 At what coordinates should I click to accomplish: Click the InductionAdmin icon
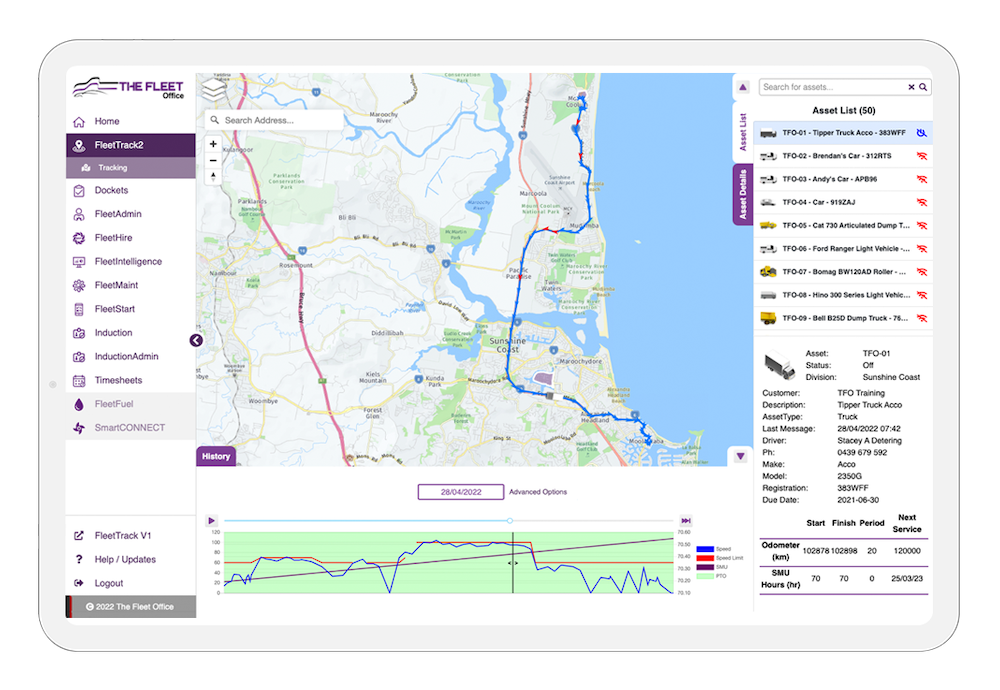pos(79,356)
